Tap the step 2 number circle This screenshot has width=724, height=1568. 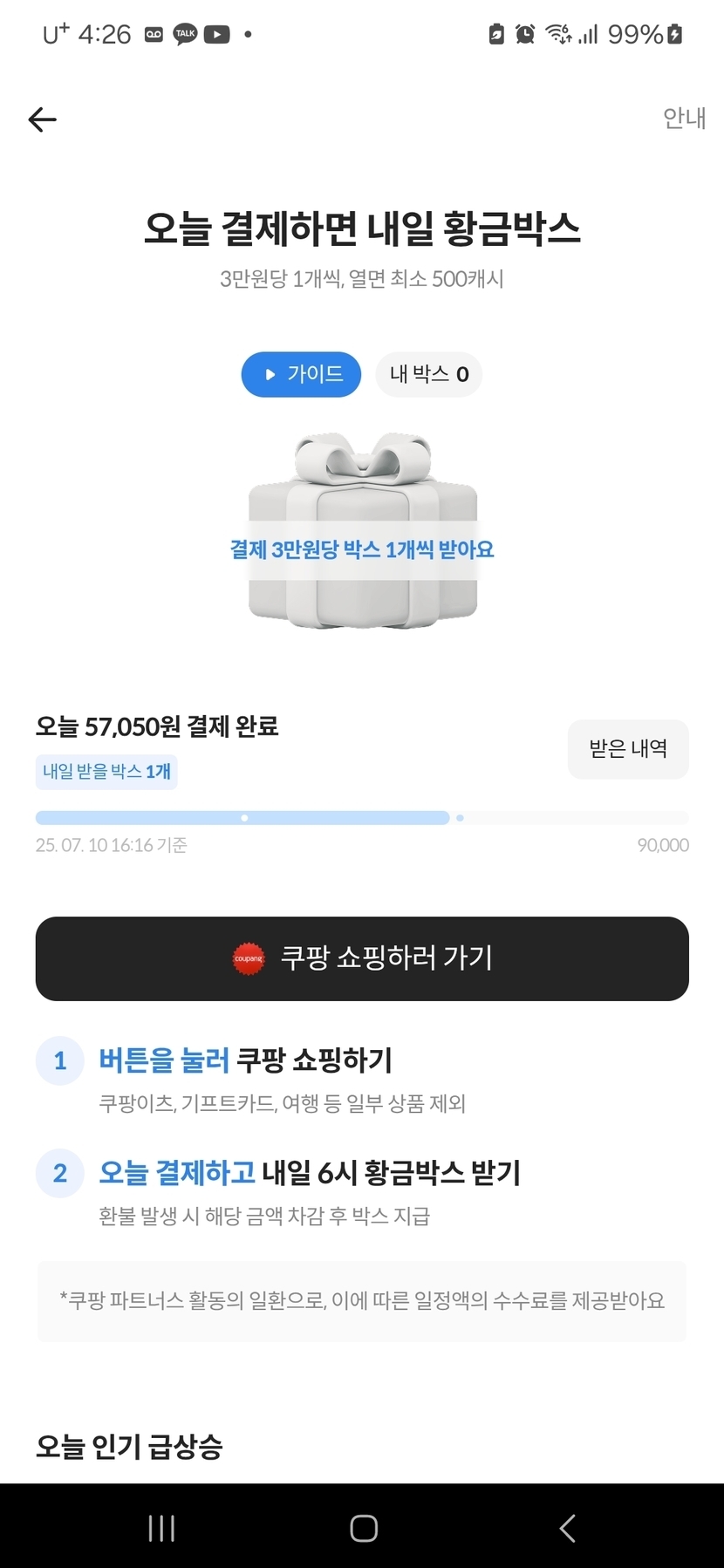pos(59,1173)
